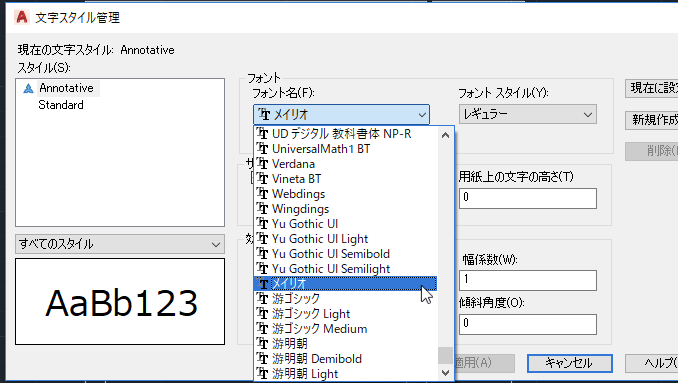The image size is (678, 383).
Task: Choose 游明朝 Light font
Action: click(345, 373)
